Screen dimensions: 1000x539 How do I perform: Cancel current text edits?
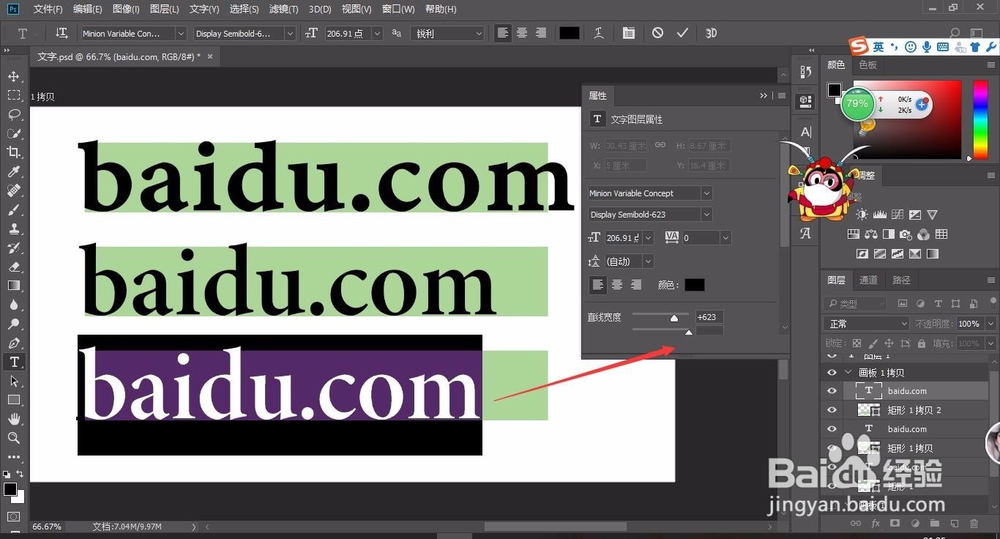point(658,33)
